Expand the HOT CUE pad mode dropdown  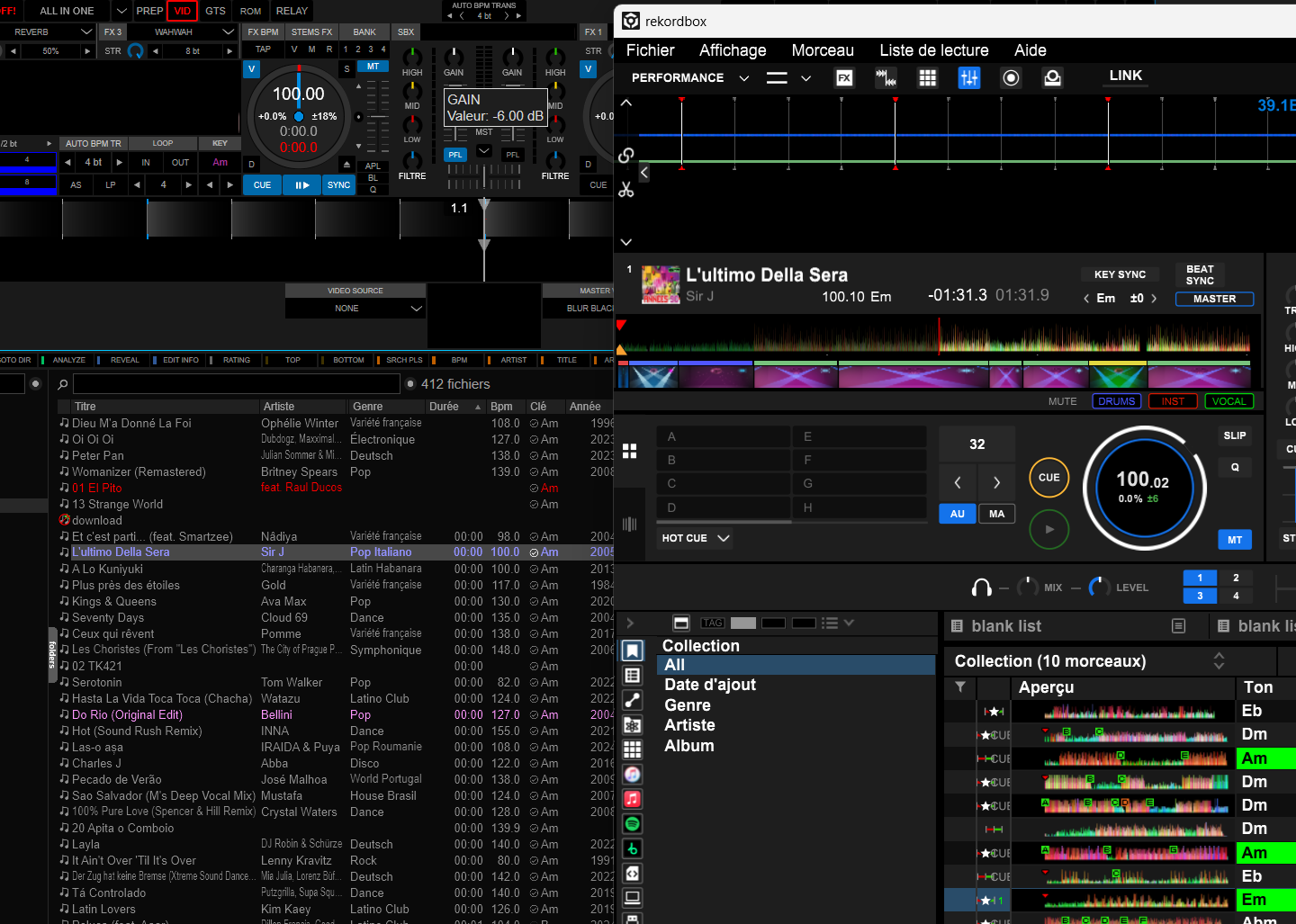(724, 538)
